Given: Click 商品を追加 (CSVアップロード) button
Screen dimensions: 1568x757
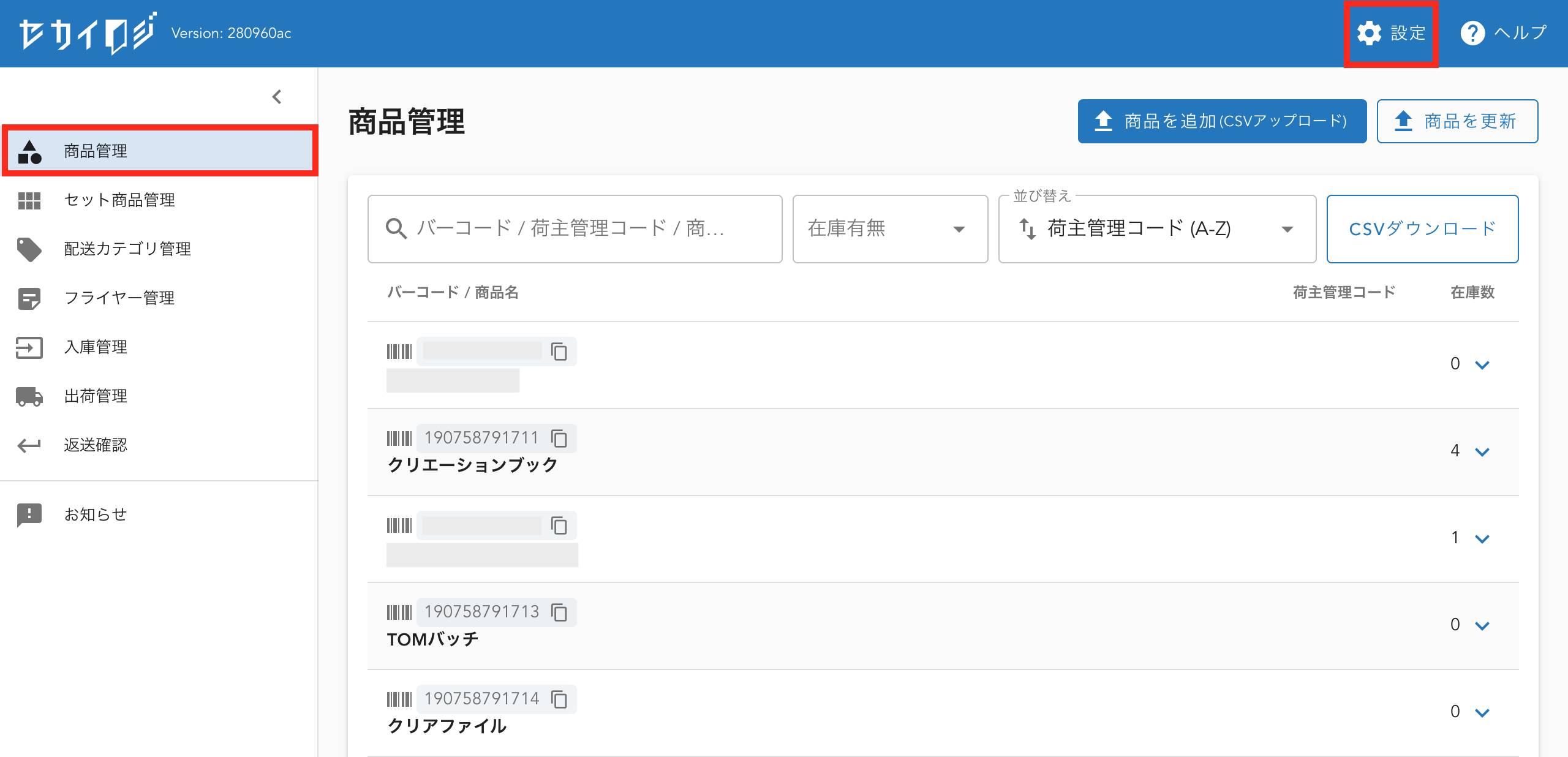Looking at the screenshot, I should point(1222,121).
